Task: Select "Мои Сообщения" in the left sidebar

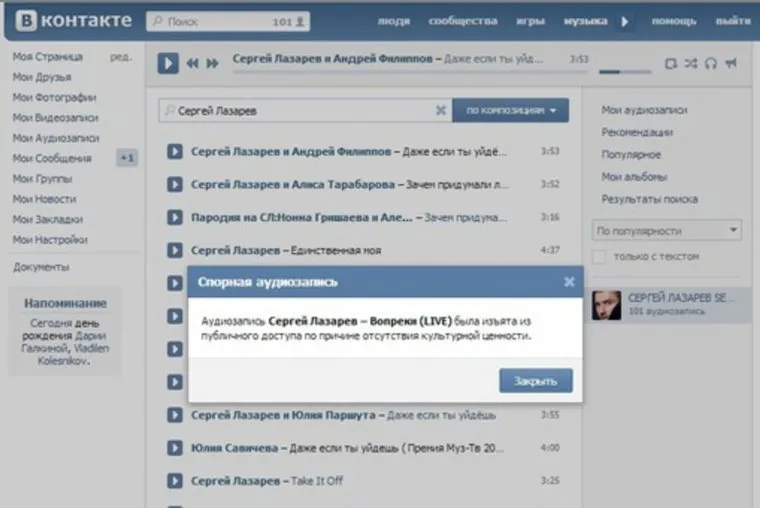Action: click(52, 158)
